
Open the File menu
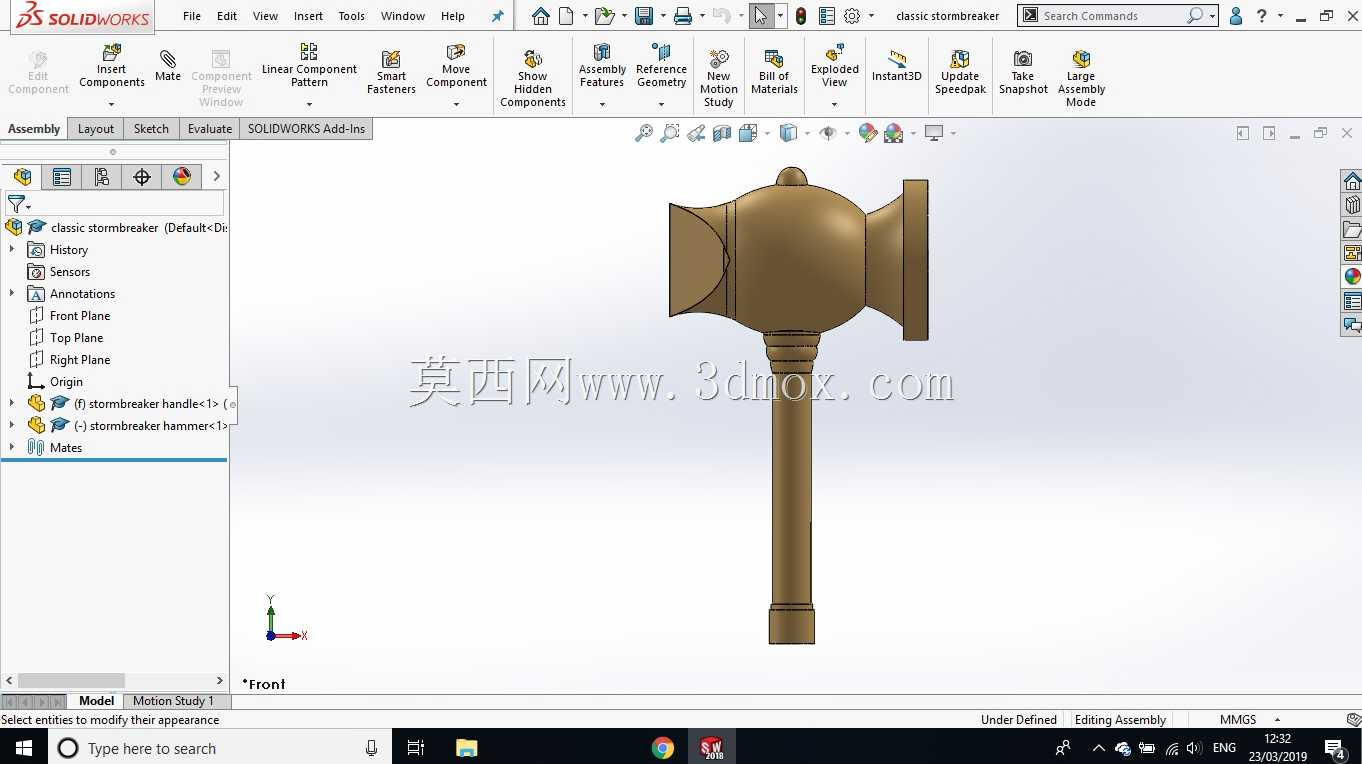(x=192, y=16)
